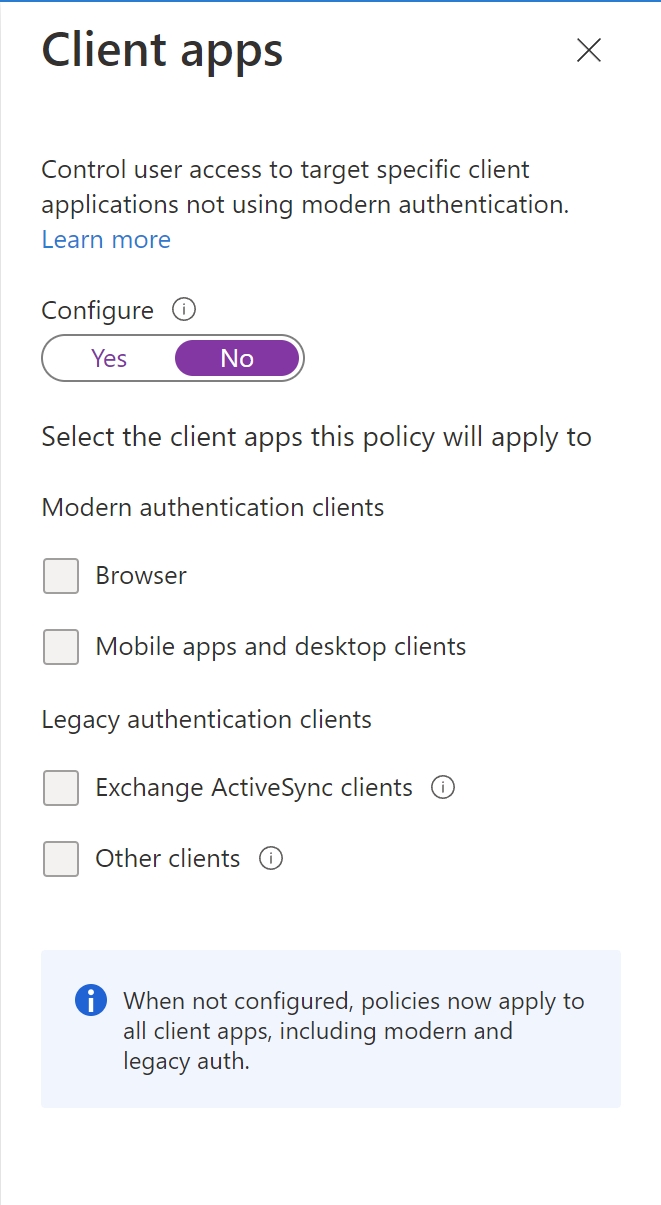Screen dimensions: 661x1205
Task: Check the Other clients option
Action: pos(60,858)
